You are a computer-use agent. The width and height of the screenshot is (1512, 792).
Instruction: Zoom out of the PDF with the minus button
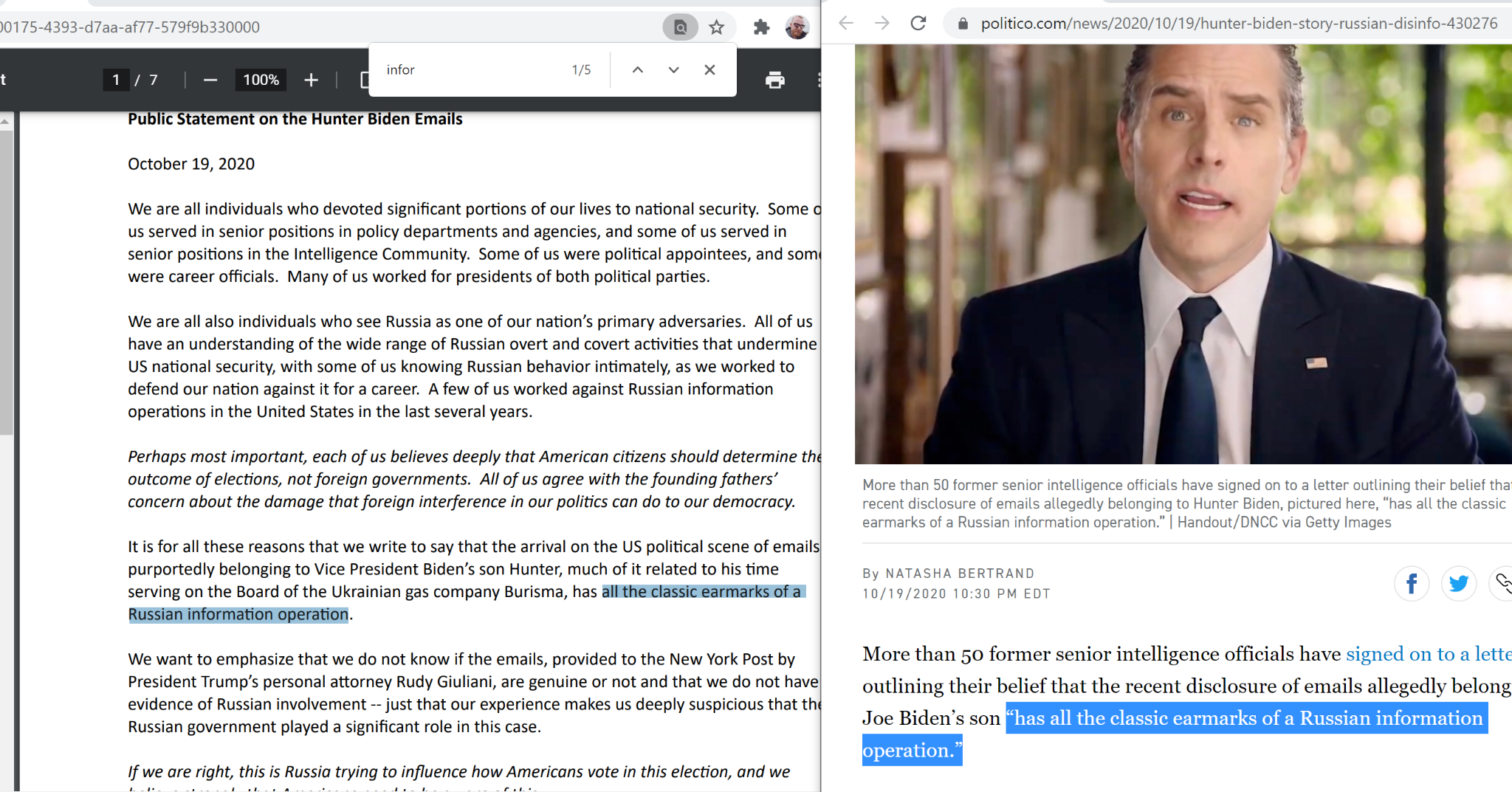210,80
